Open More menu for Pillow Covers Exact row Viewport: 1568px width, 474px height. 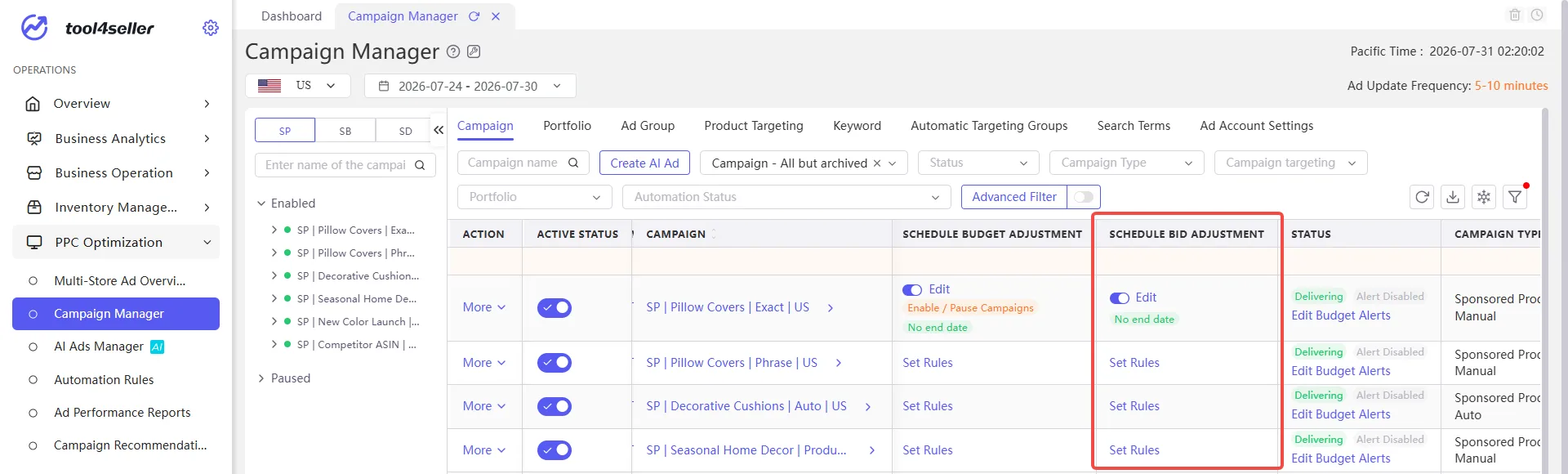[484, 307]
